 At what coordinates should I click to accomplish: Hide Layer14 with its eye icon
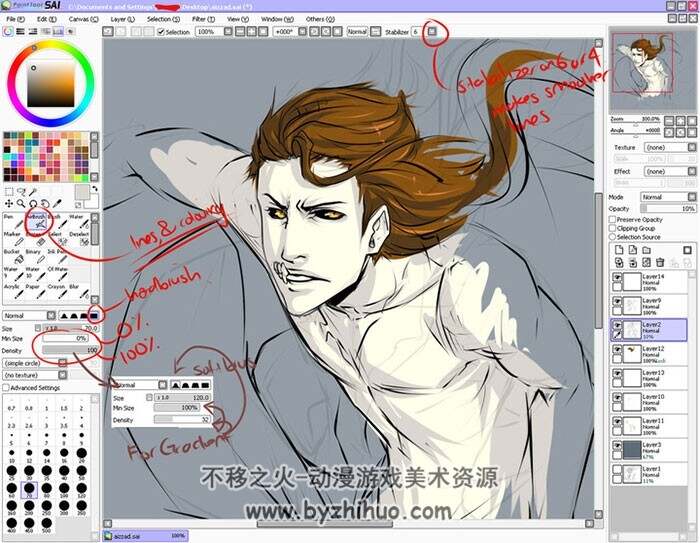click(617, 277)
